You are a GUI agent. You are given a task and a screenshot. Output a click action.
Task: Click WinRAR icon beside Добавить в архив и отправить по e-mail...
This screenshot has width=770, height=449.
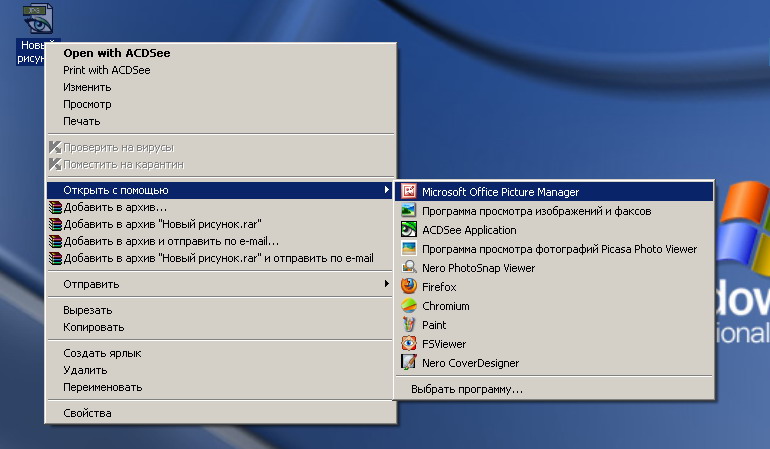55,241
